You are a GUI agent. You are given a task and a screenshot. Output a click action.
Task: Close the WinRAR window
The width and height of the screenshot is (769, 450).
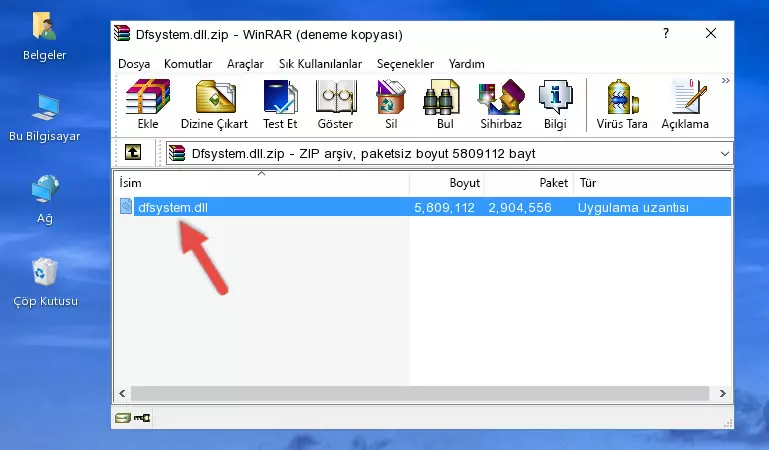(x=711, y=33)
